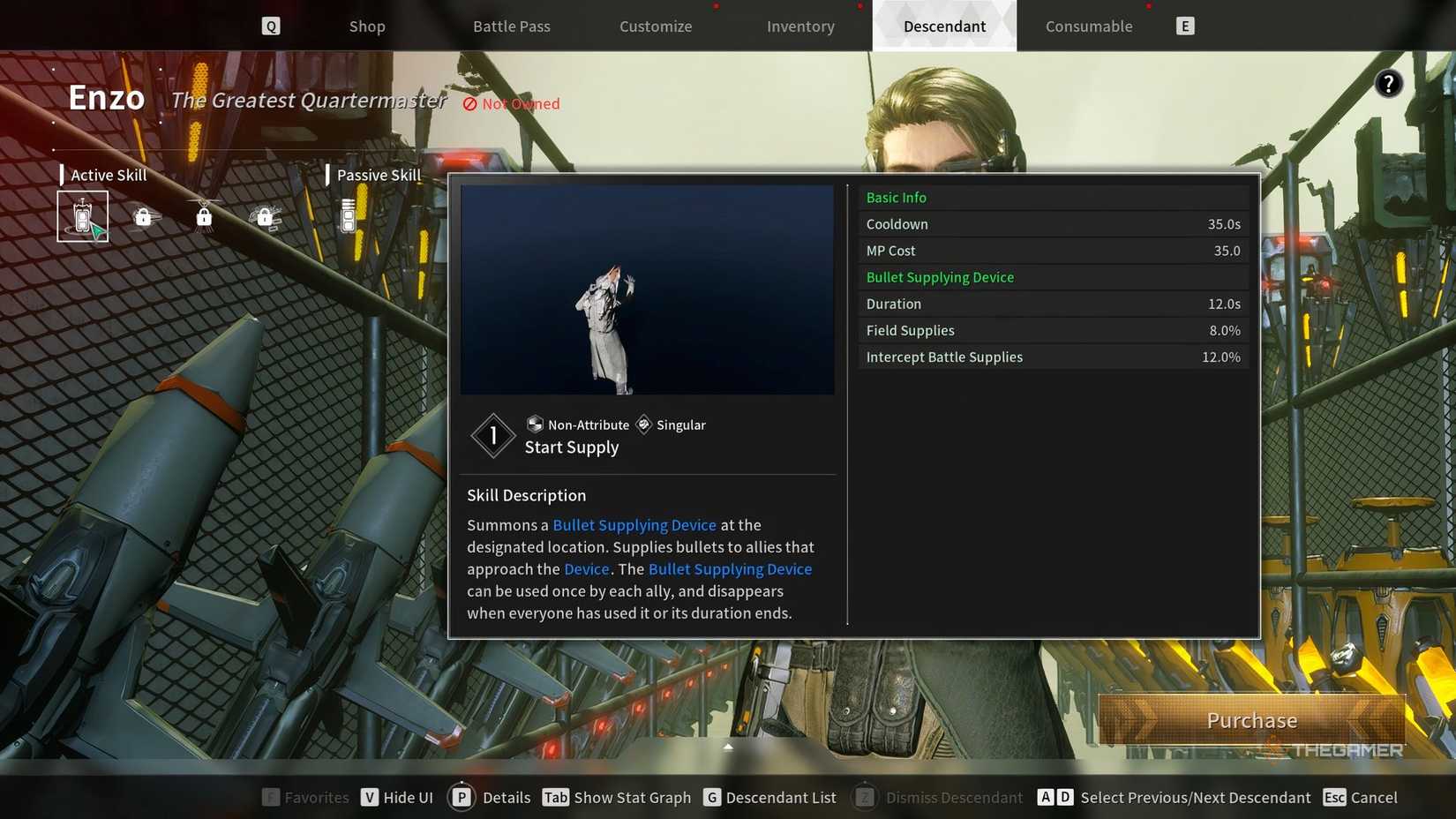Click the fourth locked active skill icon
This screenshot has height=819, width=1456.
265,216
